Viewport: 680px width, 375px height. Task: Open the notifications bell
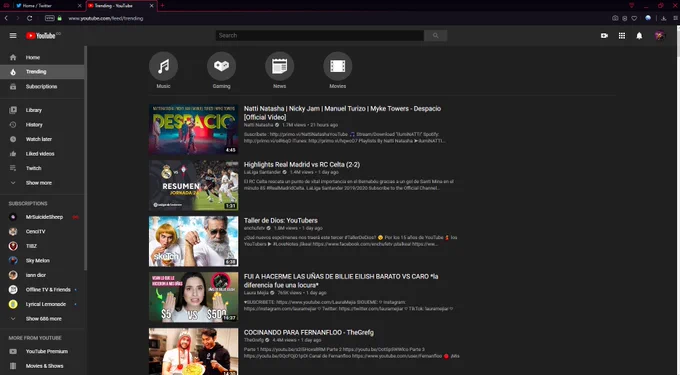[x=639, y=36]
